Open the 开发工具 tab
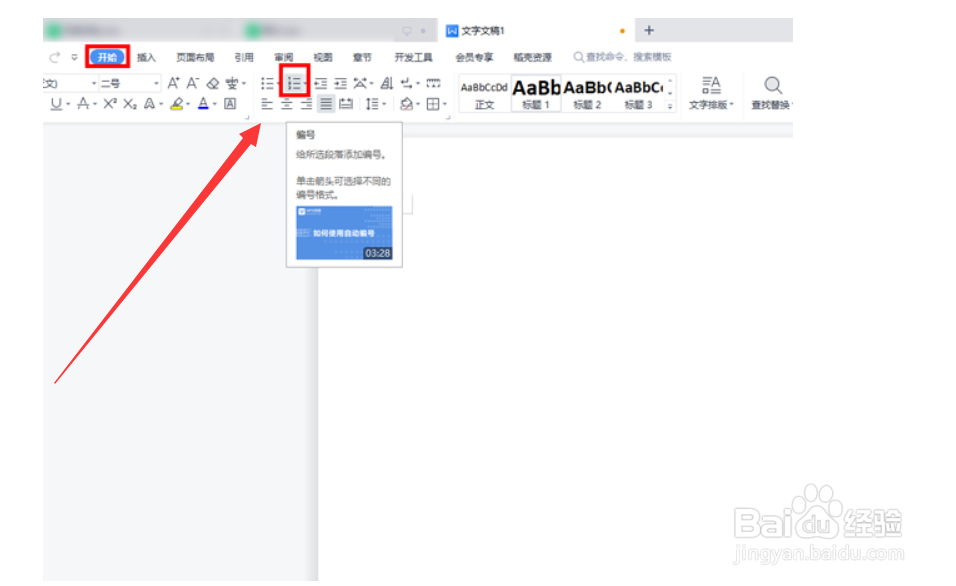 coord(413,57)
